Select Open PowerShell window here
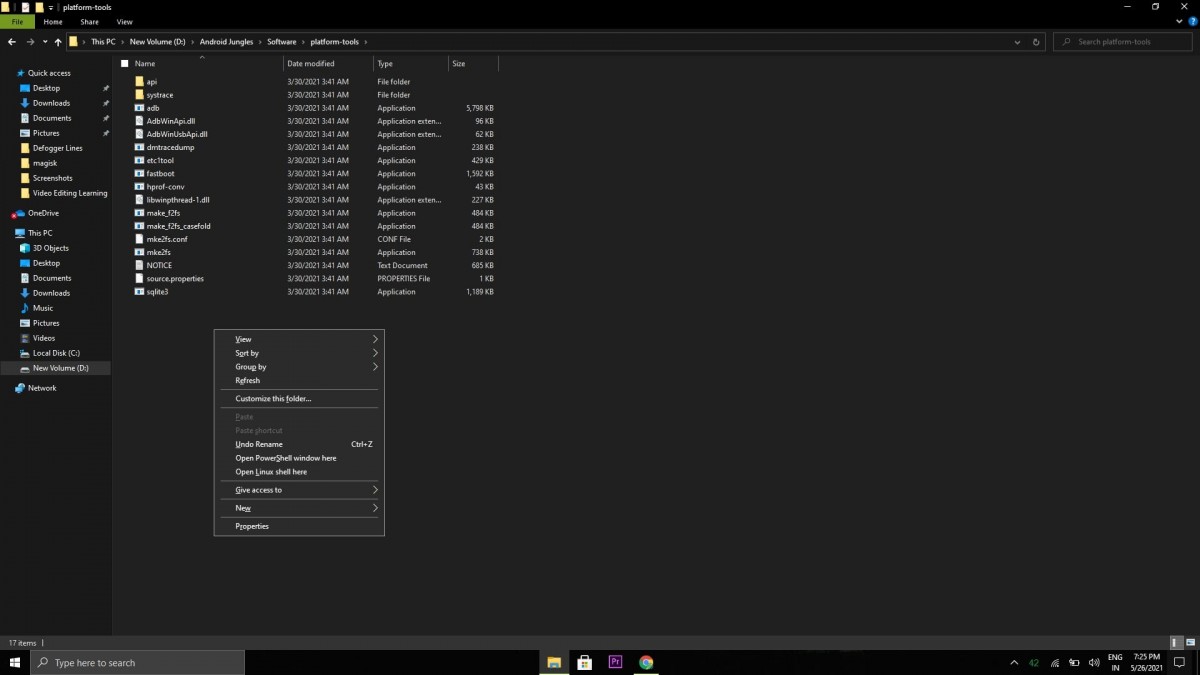This screenshot has width=1200, height=675. (x=286, y=458)
